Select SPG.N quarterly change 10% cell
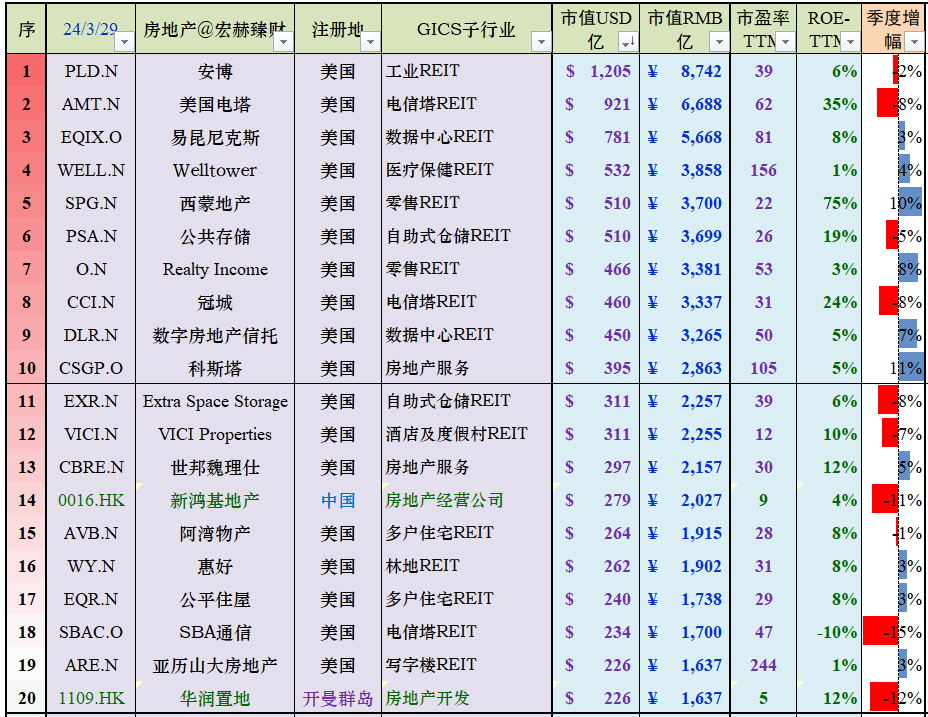The height and width of the screenshot is (717, 928). (x=894, y=203)
